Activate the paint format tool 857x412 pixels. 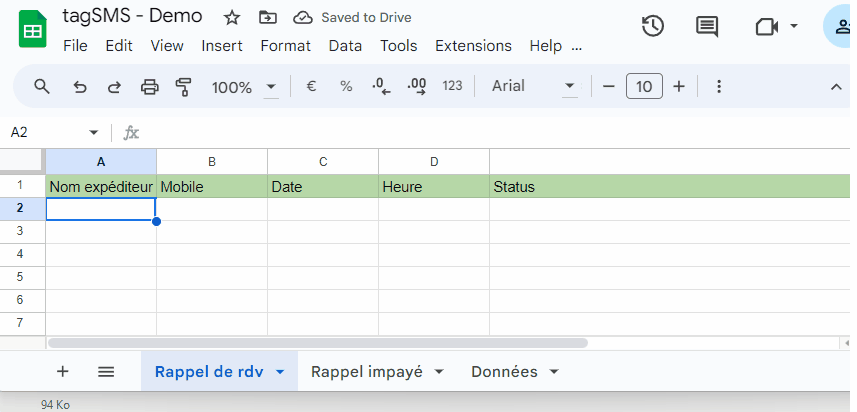tap(183, 87)
